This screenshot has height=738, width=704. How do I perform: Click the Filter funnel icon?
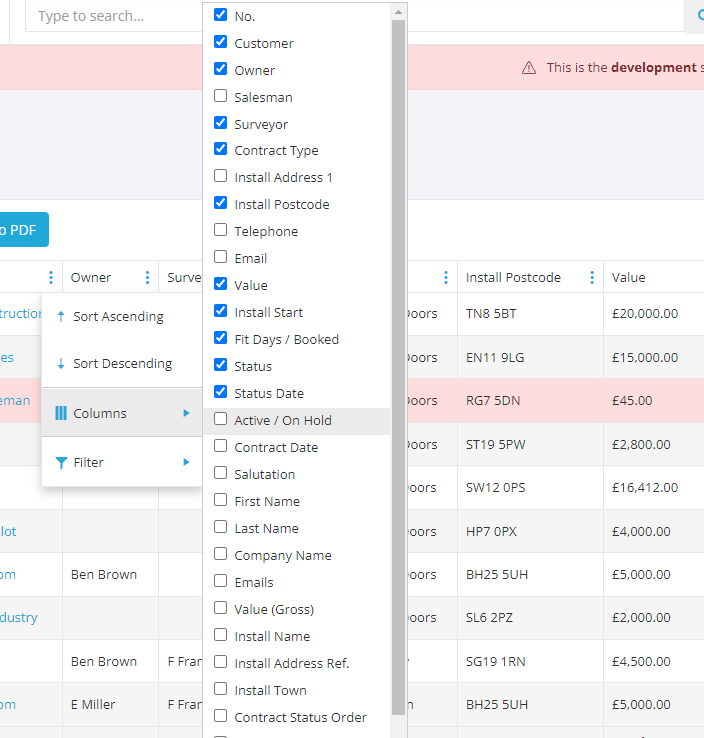pos(61,463)
